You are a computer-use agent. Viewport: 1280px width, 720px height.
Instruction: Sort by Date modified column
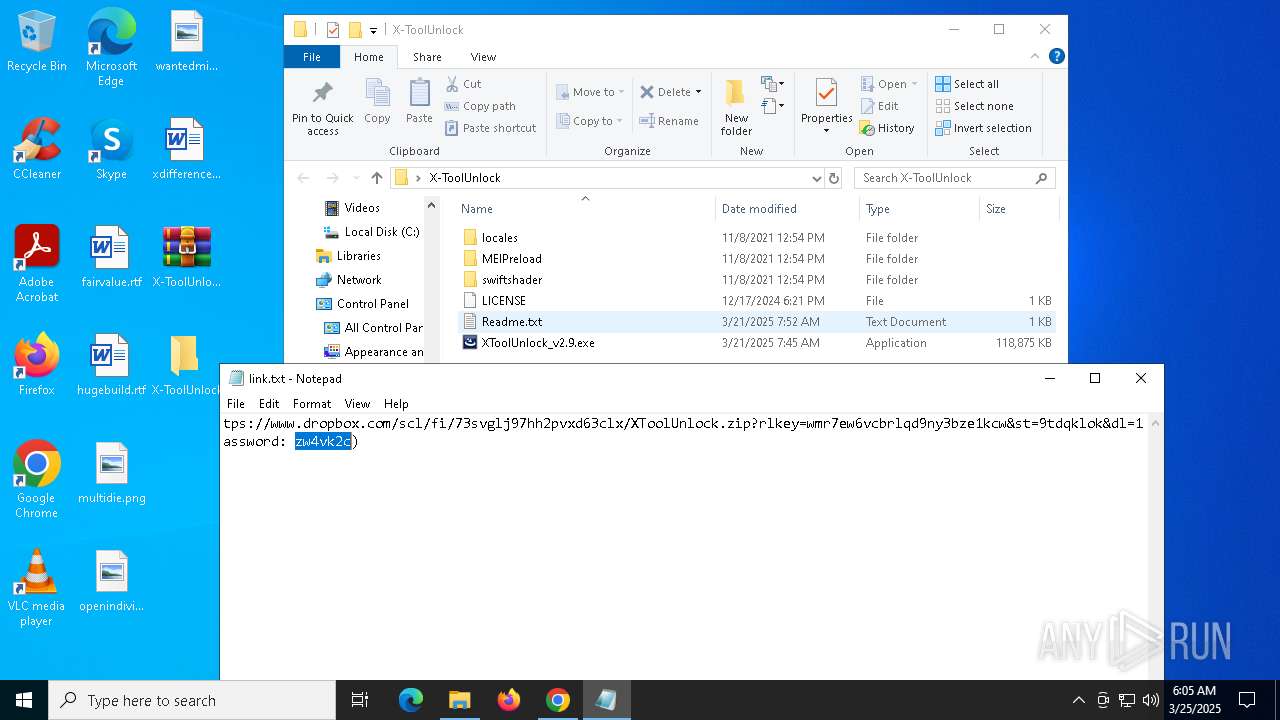[787, 209]
